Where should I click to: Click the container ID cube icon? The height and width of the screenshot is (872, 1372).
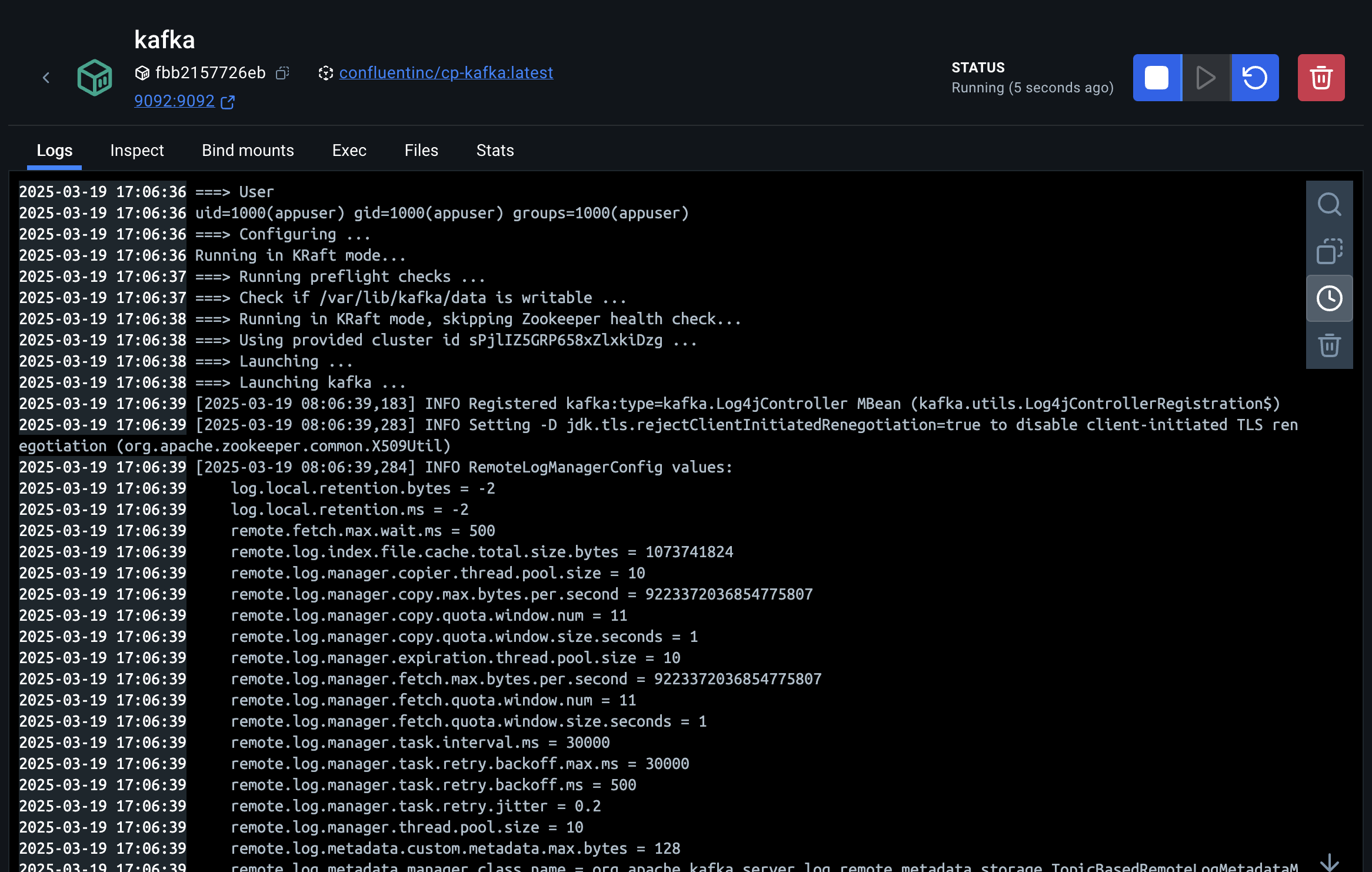click(142, 73)
